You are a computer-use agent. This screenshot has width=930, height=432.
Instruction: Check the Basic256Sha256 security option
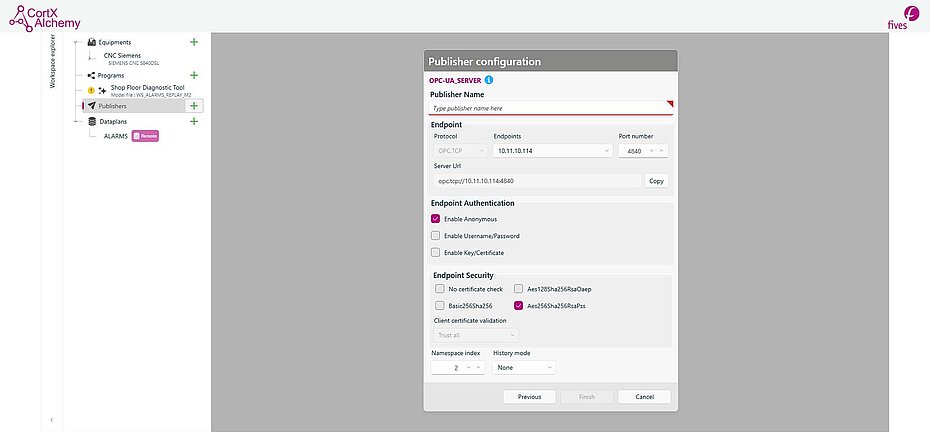pos(440,306)
